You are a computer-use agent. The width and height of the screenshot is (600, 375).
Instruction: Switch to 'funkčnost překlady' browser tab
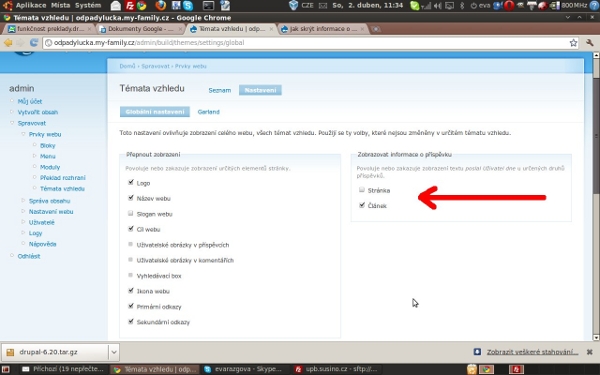(50, 29)
